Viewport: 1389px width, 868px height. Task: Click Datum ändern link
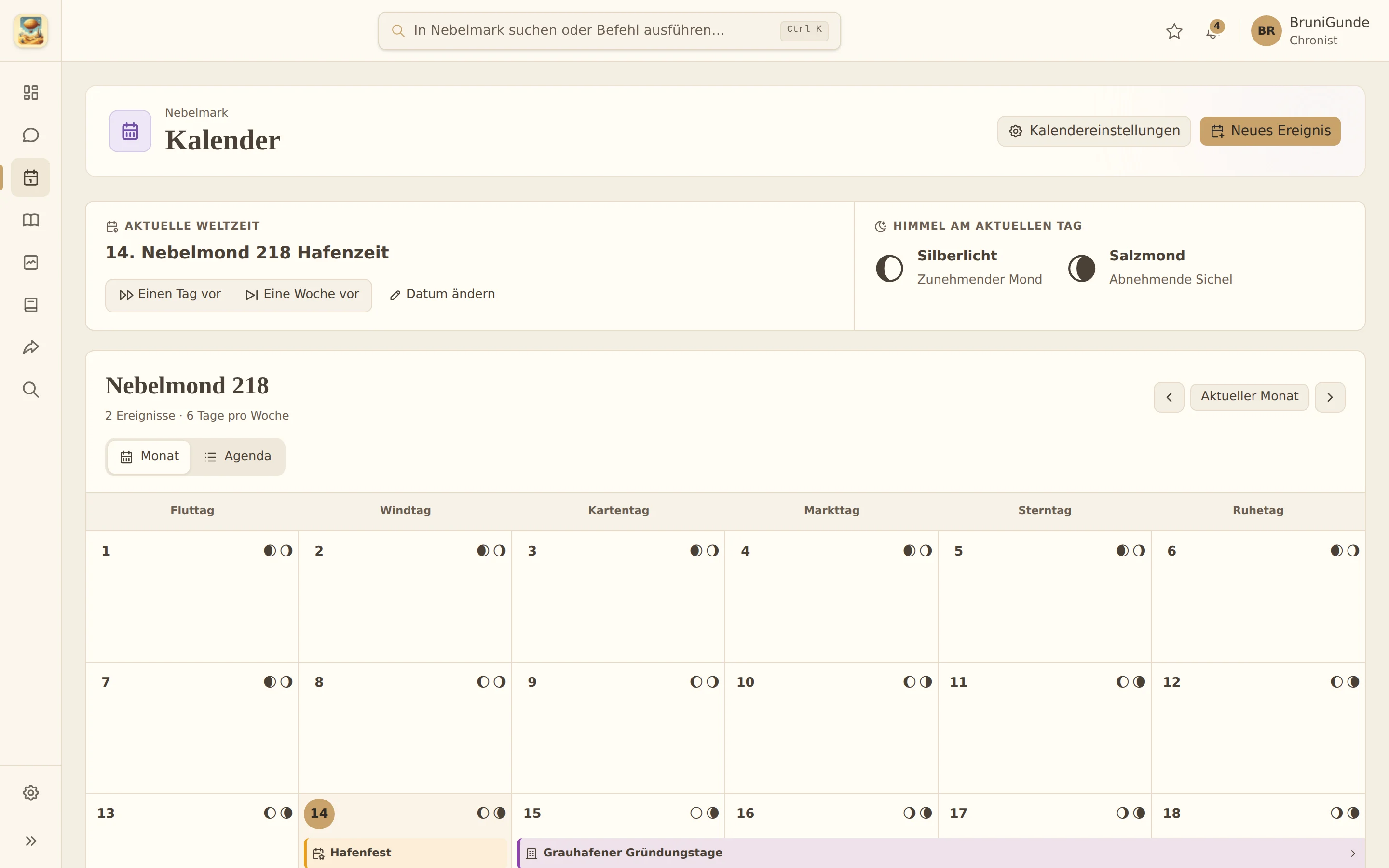[x=442, y=295]
